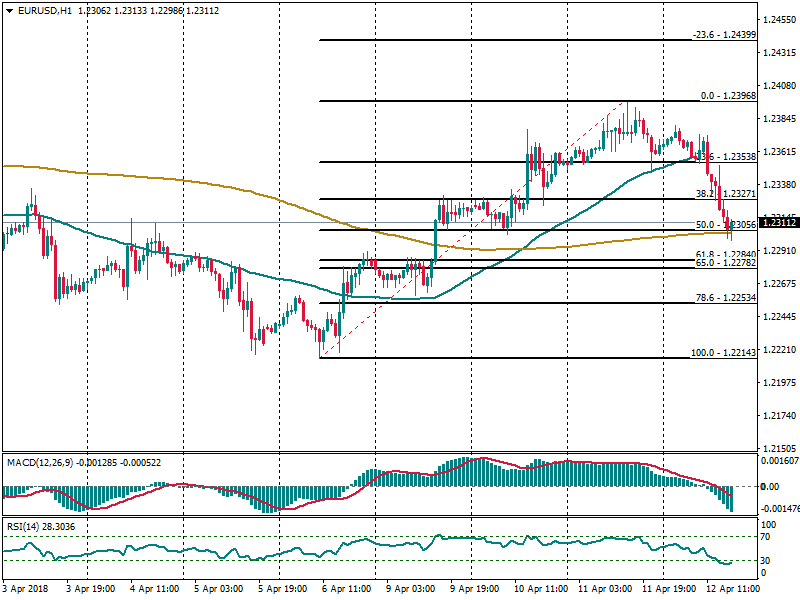800x600 pixels.
Task: Click the RSI 70 level marker
Action: [x=768, y=539]
